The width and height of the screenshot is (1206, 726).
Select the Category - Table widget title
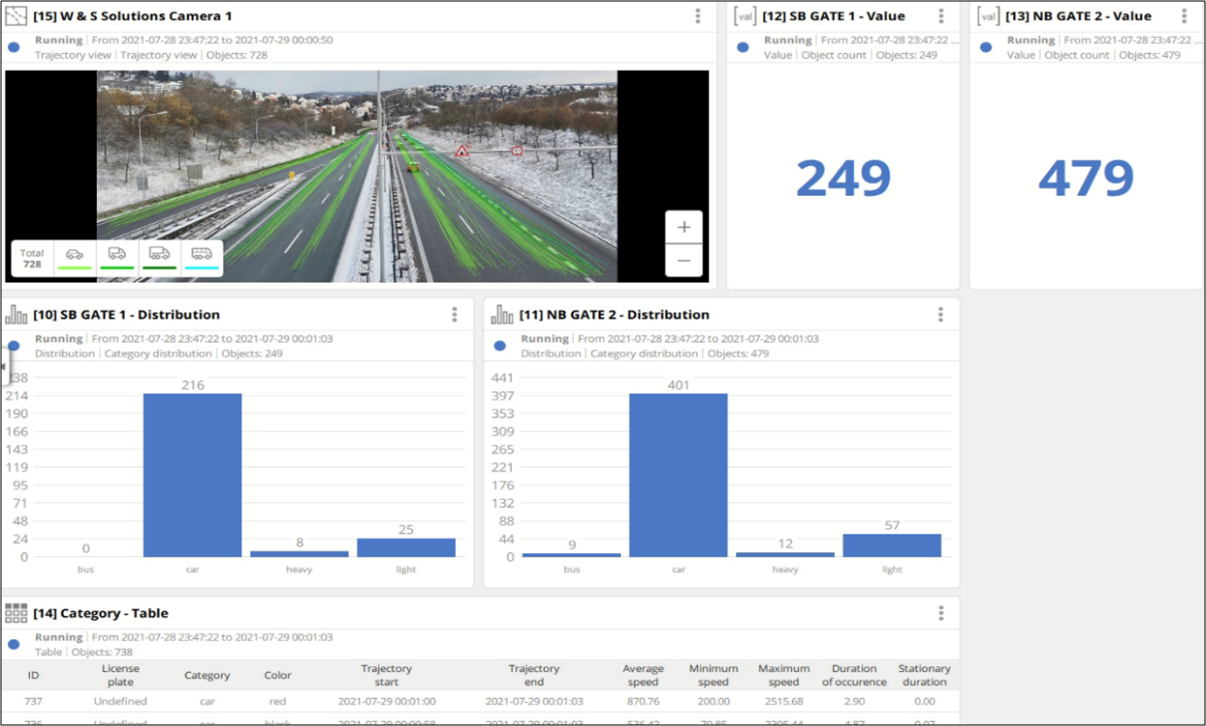point(100,612)
